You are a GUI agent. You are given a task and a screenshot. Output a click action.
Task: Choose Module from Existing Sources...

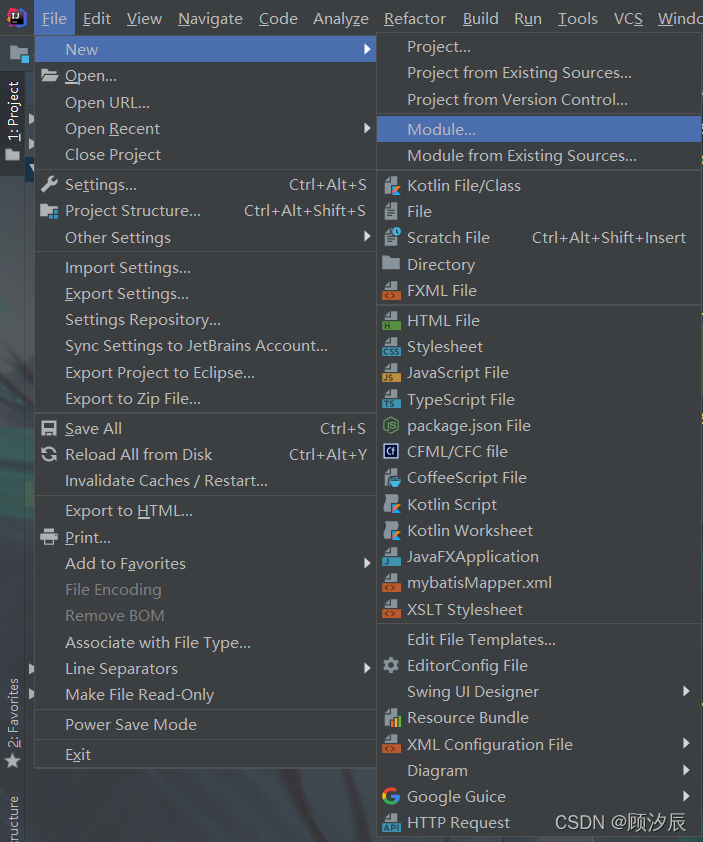click(x=539, y=156)
